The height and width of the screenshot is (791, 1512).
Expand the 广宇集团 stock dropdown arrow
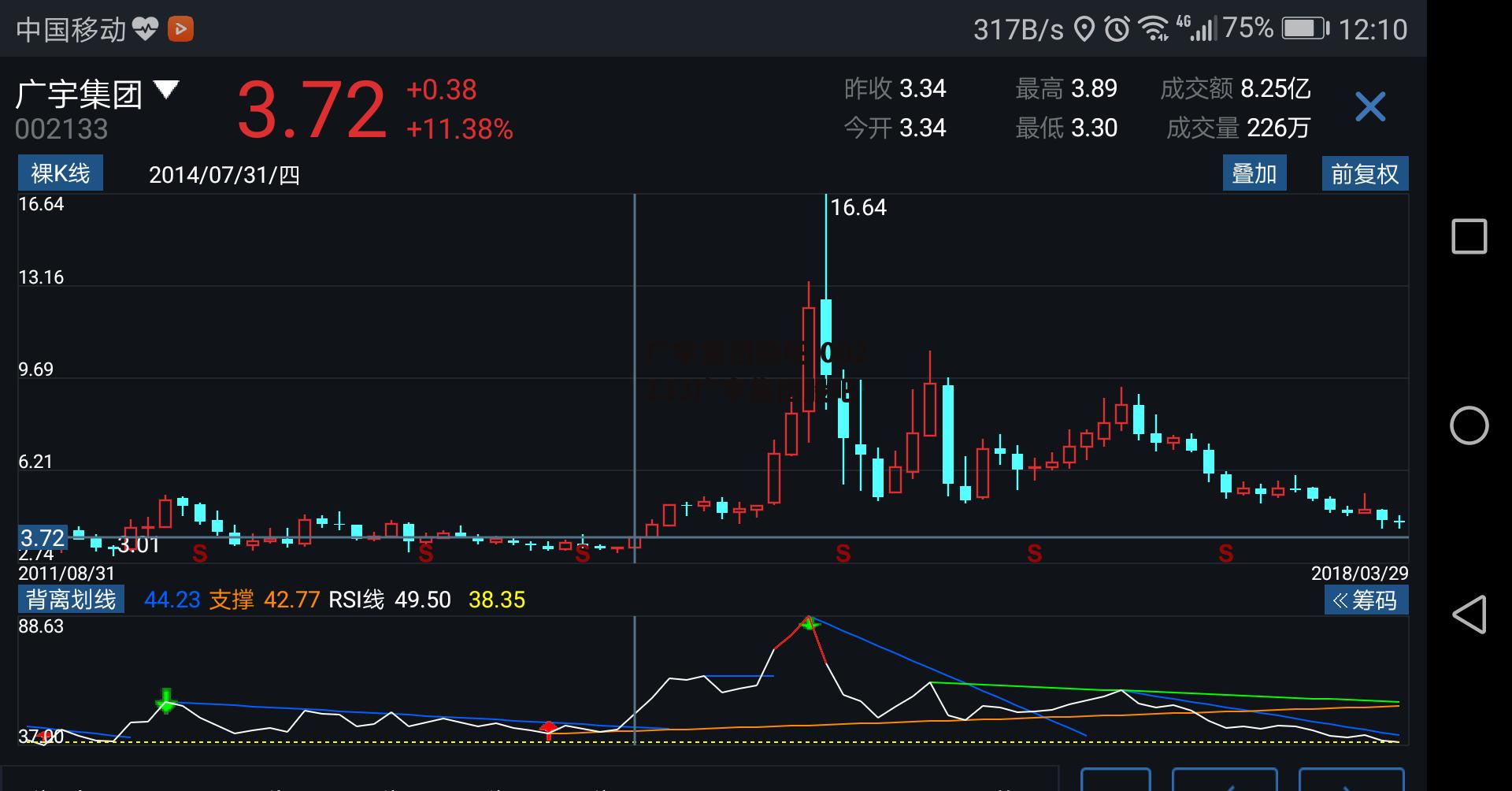click(166, 89)
